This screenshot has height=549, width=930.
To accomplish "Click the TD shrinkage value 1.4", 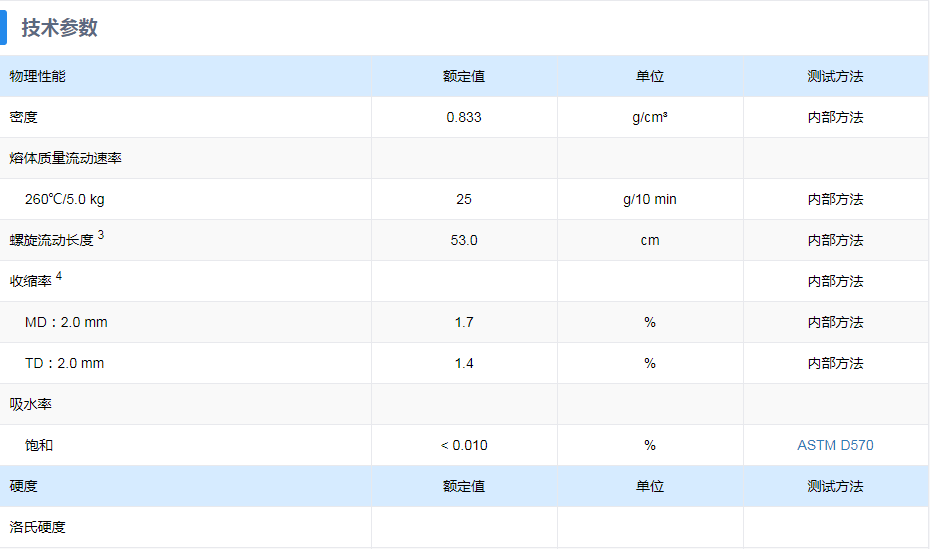I will (464, 363).
